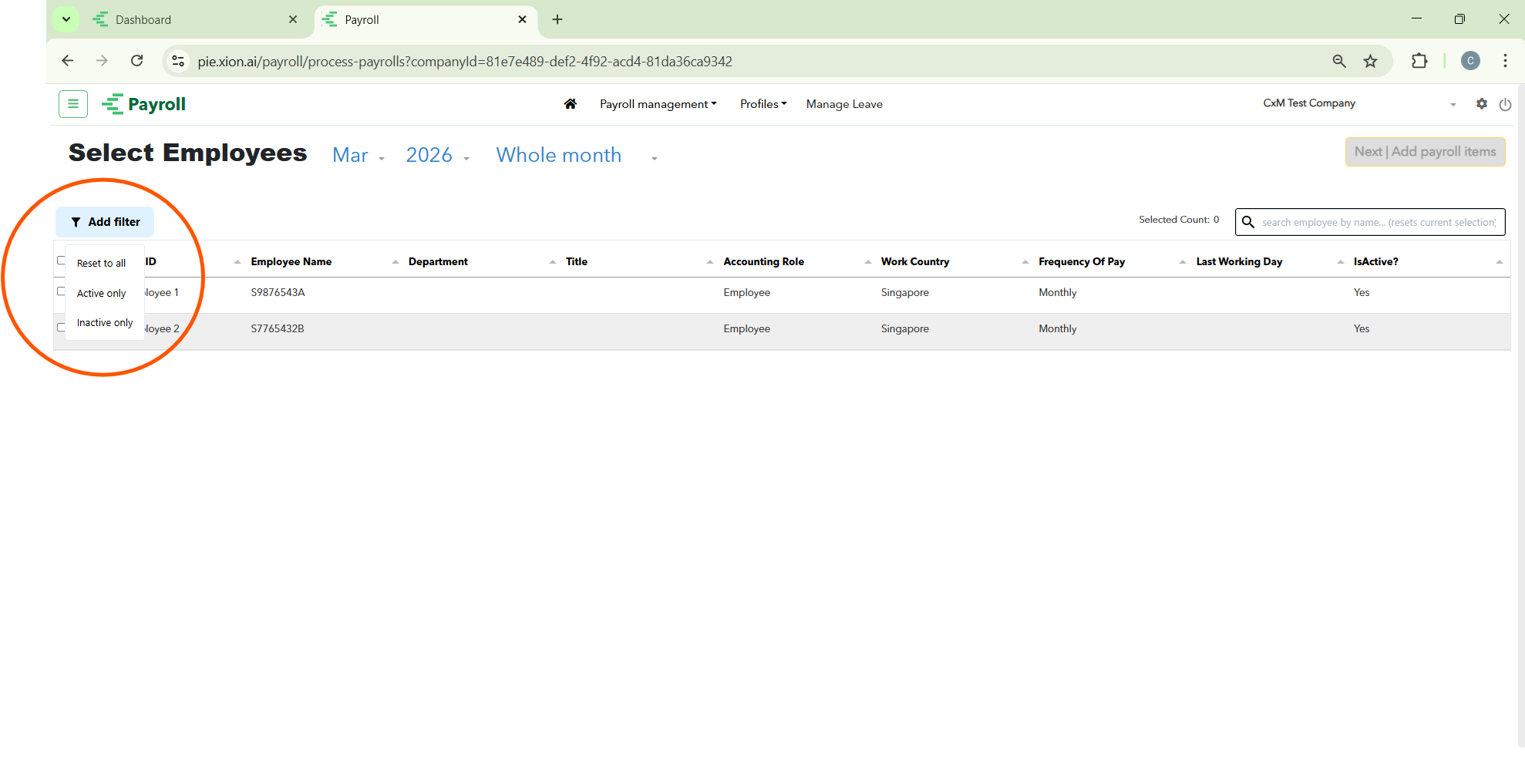Check the second employee row checkbox
This screenshot has width=1525, height=784.
61,328
